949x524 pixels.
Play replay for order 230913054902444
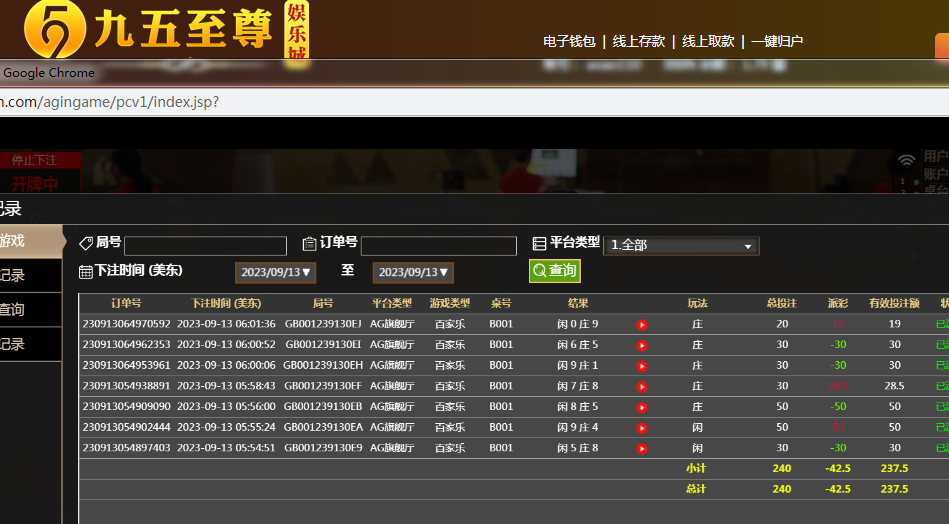point(642,428)
